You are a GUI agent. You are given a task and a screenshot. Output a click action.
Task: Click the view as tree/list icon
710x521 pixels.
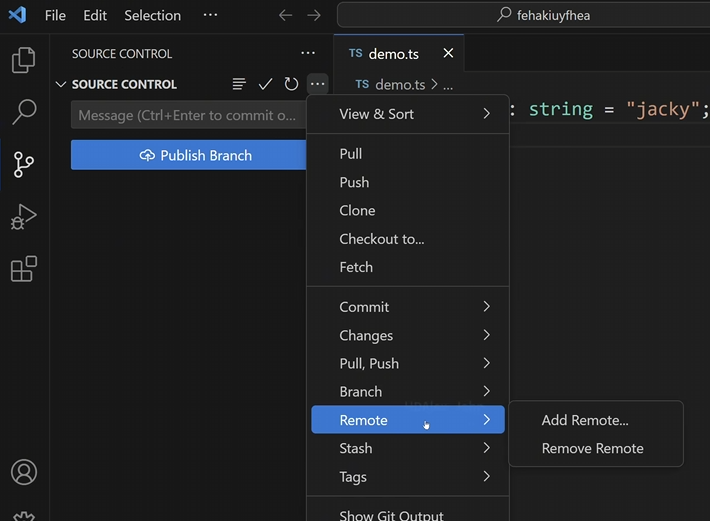tap(239, 85)
